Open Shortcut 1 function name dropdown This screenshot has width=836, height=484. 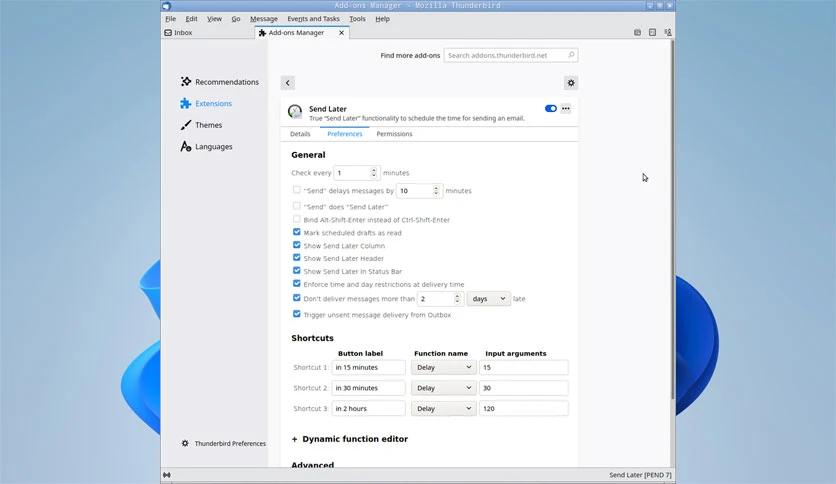pos(443,367)
